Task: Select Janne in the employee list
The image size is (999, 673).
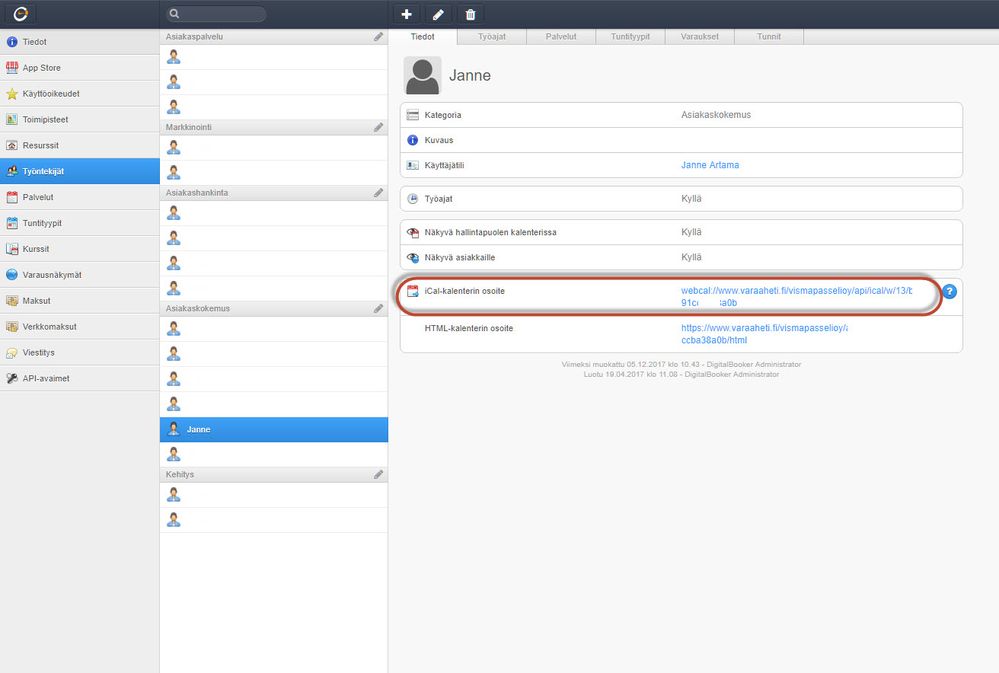Action: [x=274, y=430]
